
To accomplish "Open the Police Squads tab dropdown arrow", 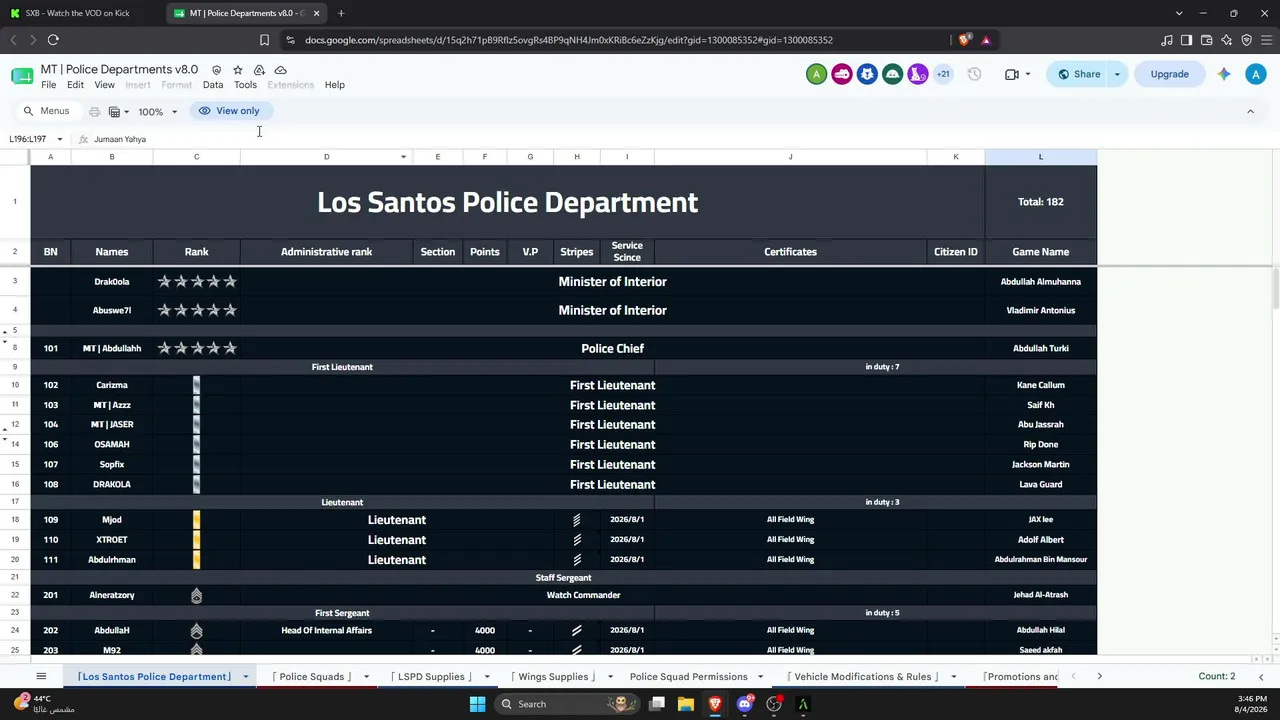I will (x=366, y=677).
